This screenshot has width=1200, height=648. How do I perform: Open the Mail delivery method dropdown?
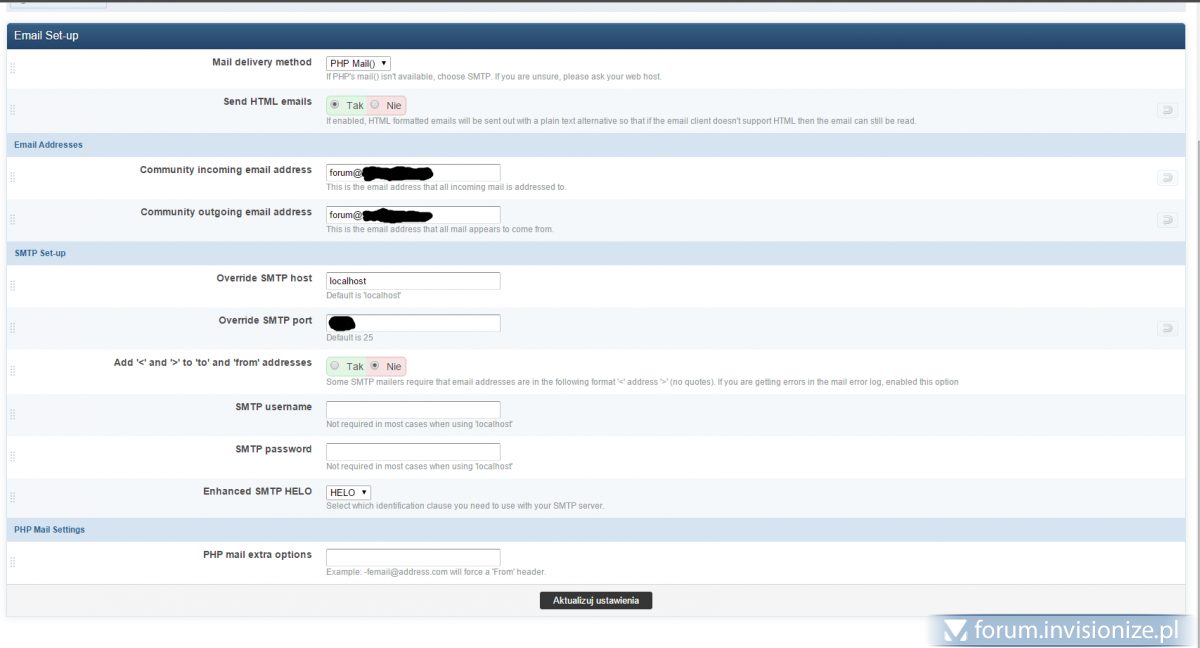coord(358,63)
